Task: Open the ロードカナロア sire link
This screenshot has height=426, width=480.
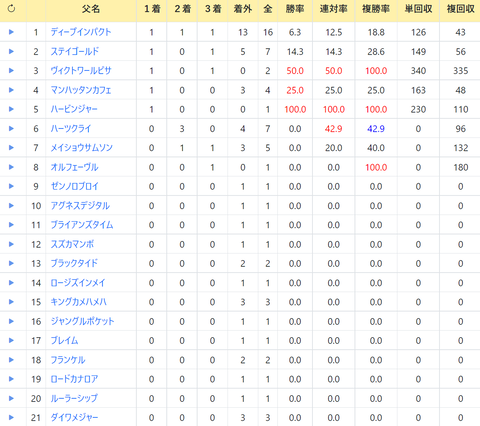Action: (x=74, y=379)
